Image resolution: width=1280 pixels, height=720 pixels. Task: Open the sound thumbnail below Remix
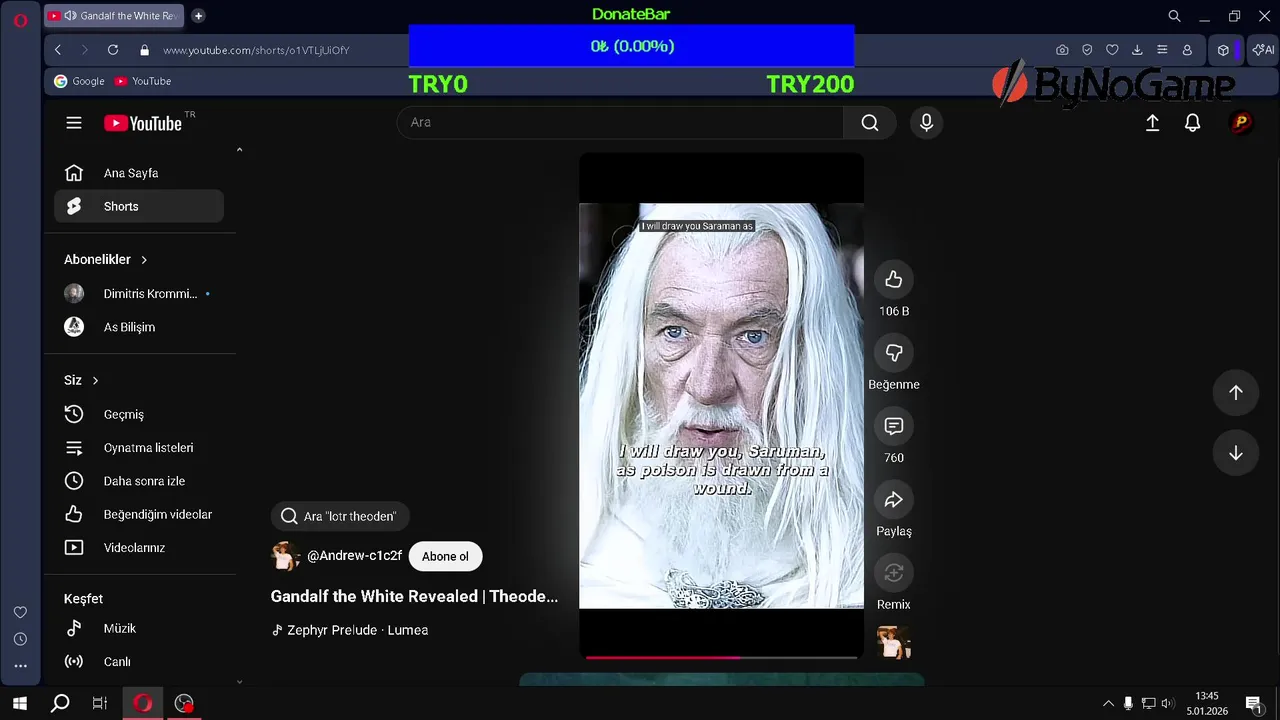click(894, 642)
